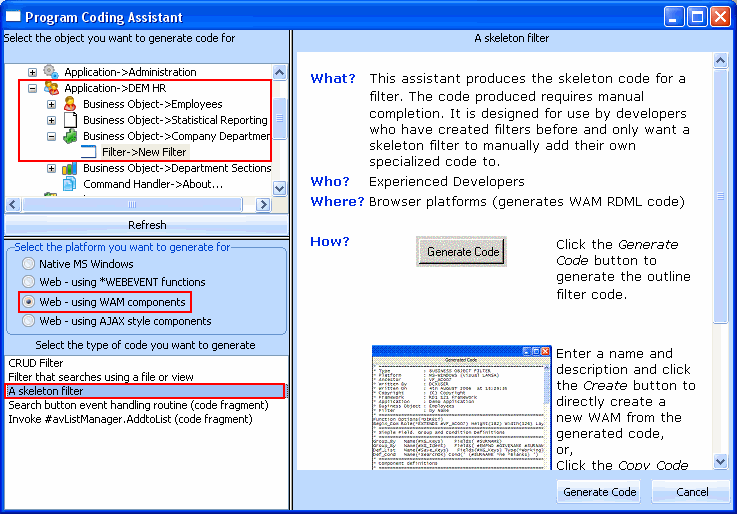This screenshot has width=737, height=514.
Task: Select Web using *WEBEVENT functions option
Action: (x=29, y=281)
